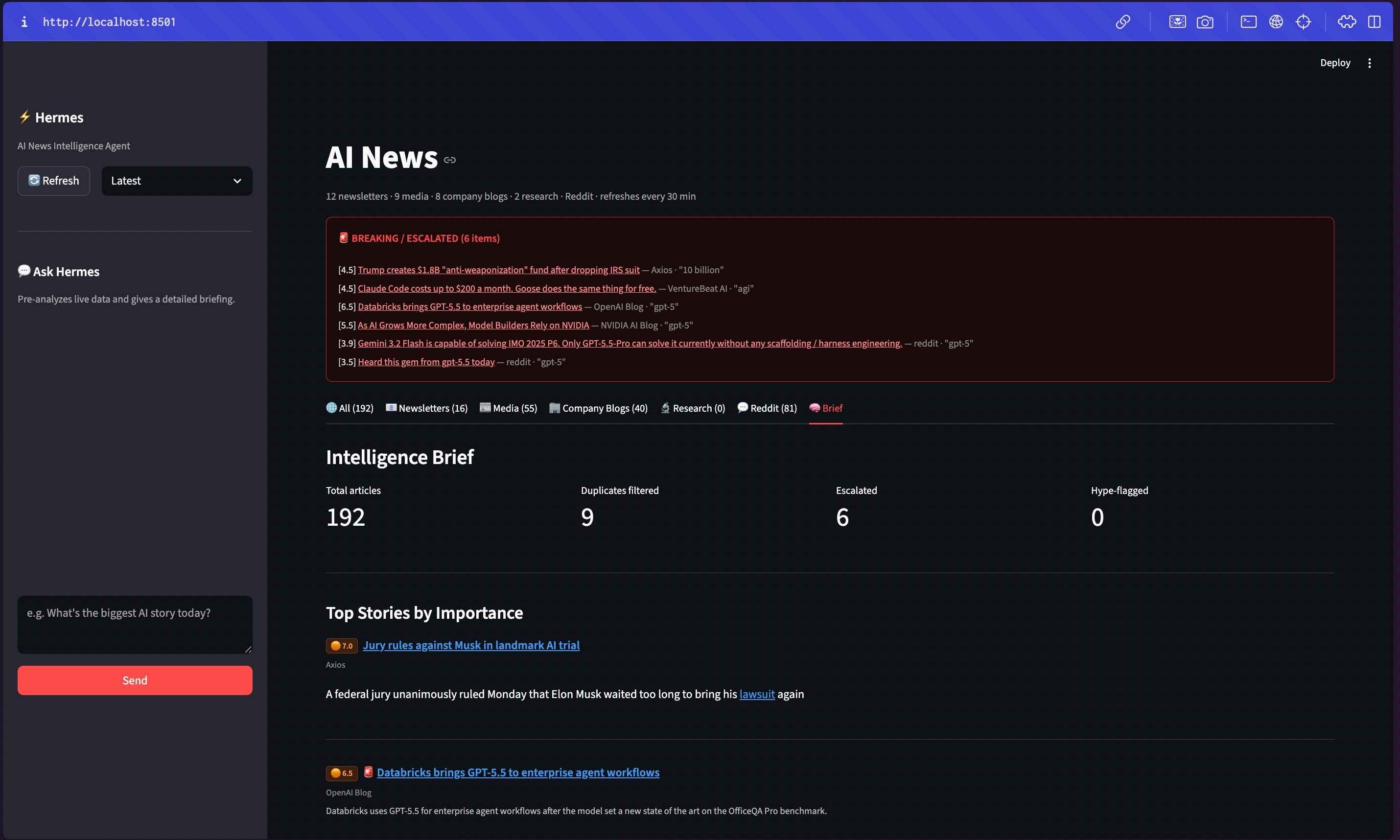The height and width of the screenshot is (840, 1400).
Task: Switch to the Media (55) tab
Action: coord(508,408)
